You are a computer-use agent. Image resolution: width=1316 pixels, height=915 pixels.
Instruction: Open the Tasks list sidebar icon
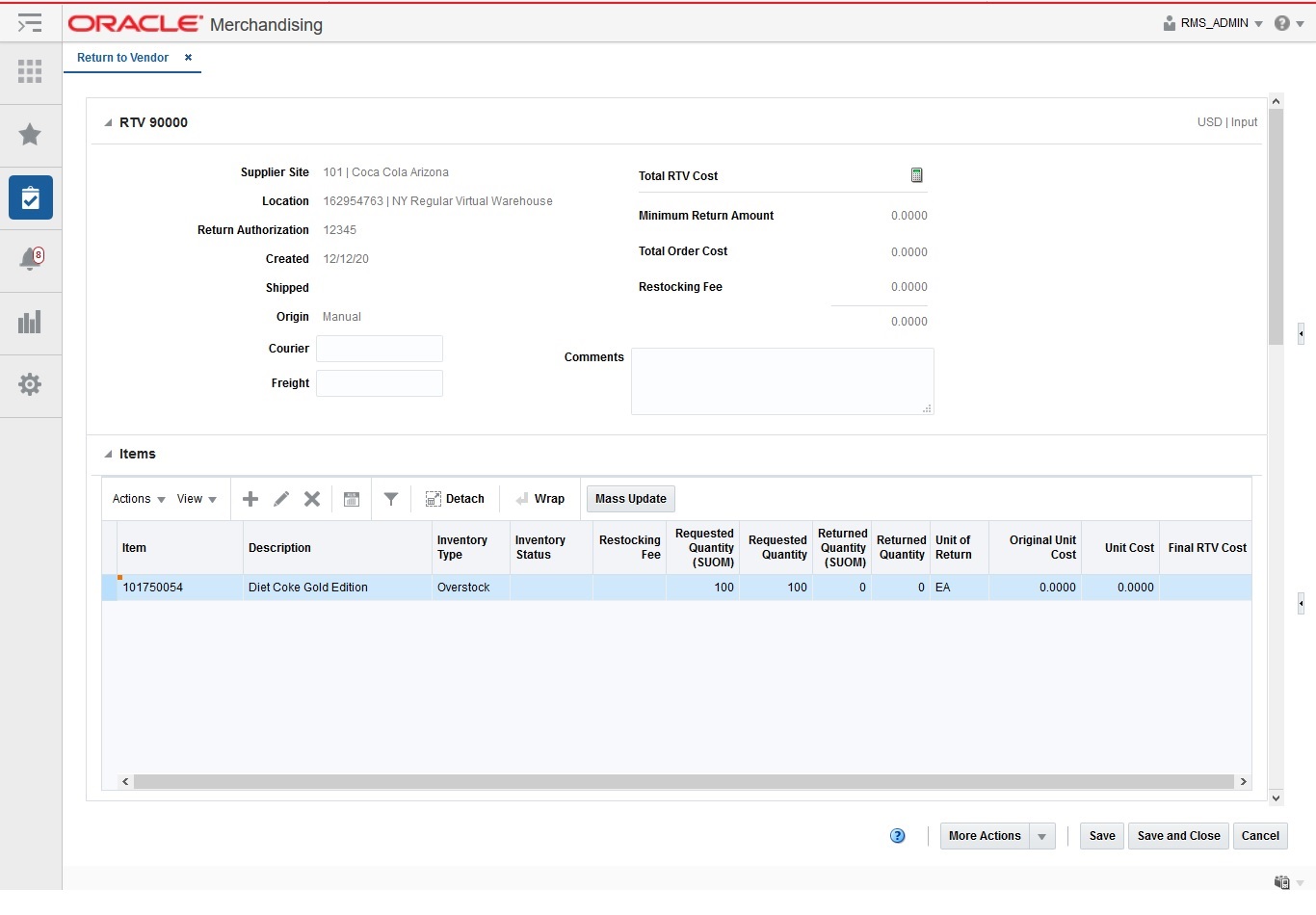click(30, 197)
